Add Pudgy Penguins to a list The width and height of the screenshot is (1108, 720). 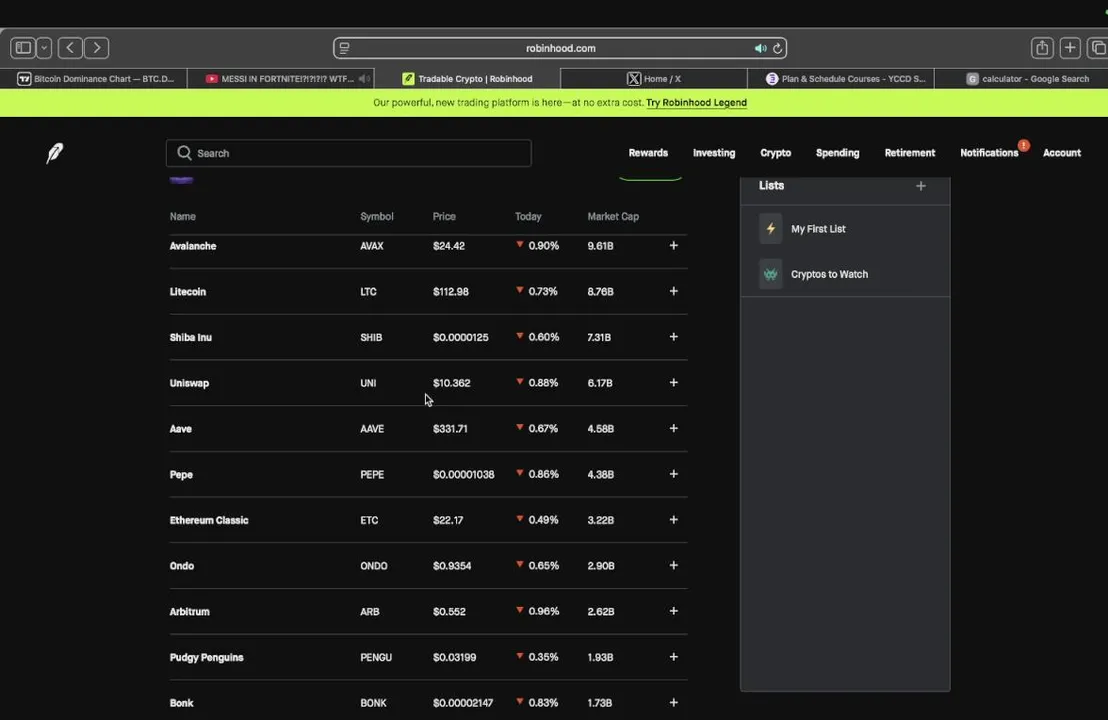pyautogui.click(x=673, y=656)
